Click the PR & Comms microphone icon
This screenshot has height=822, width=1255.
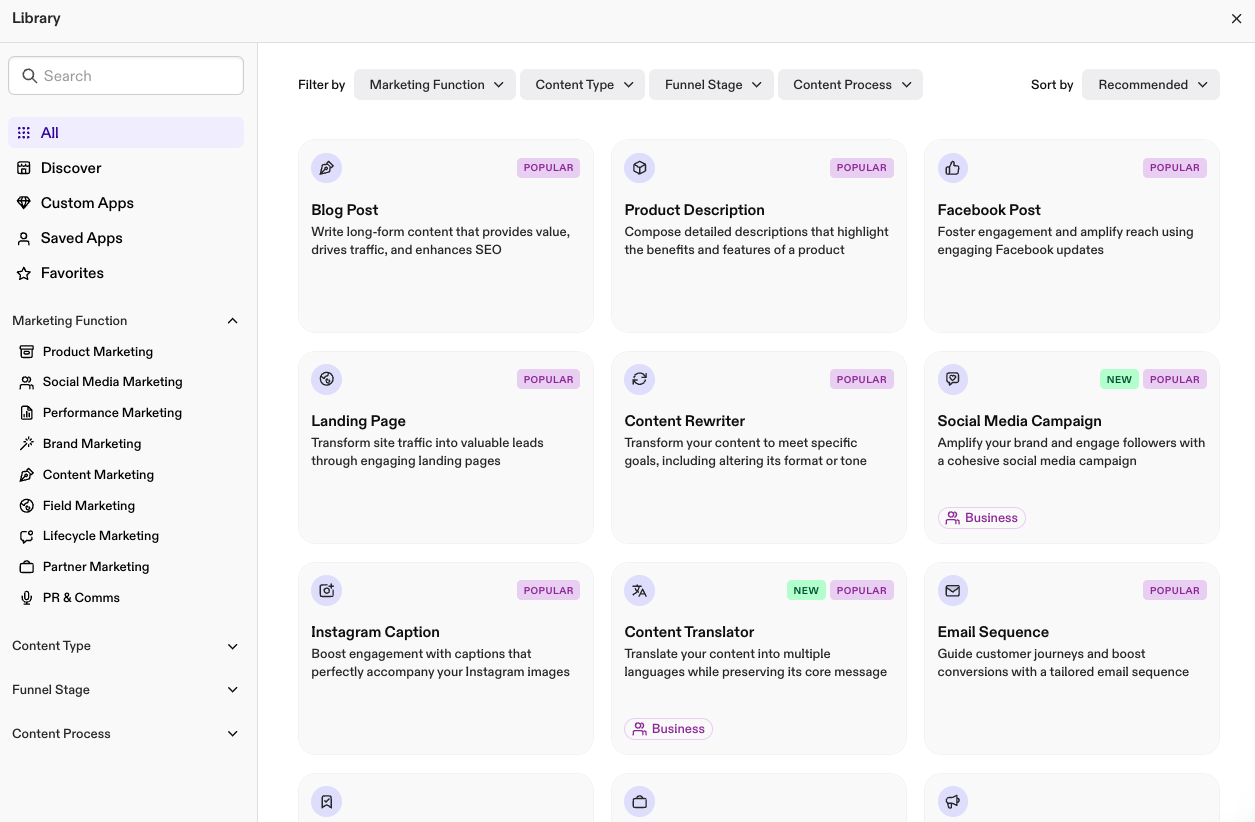[27, 598]
